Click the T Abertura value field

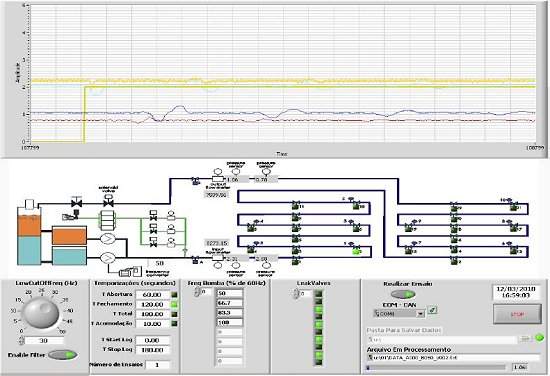coord(152,295)
